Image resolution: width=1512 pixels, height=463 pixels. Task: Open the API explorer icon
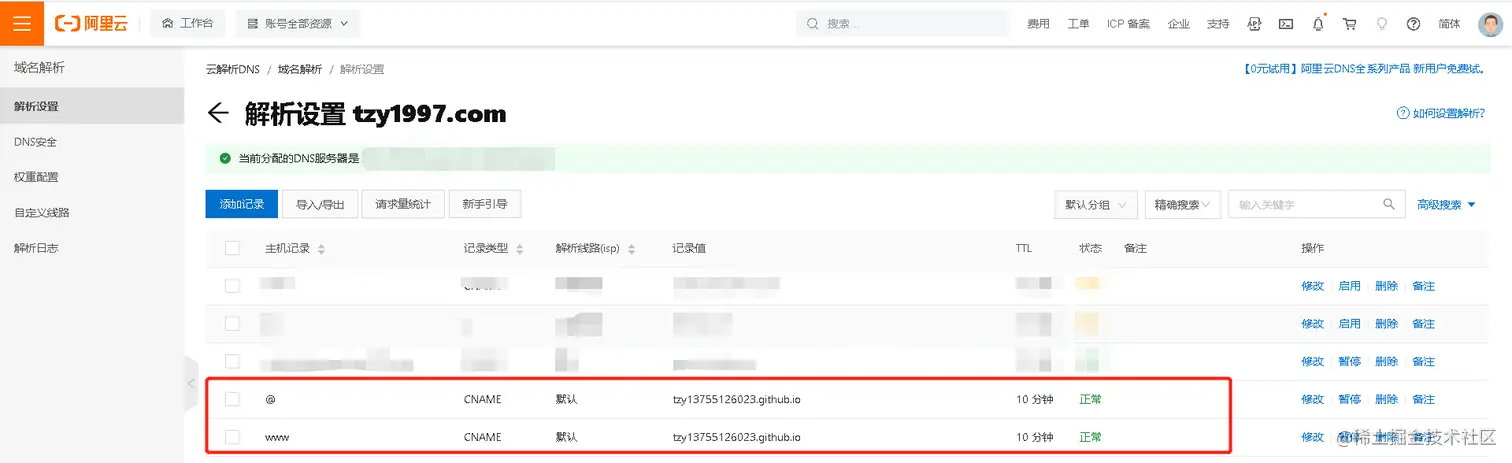click(1254, 23)
